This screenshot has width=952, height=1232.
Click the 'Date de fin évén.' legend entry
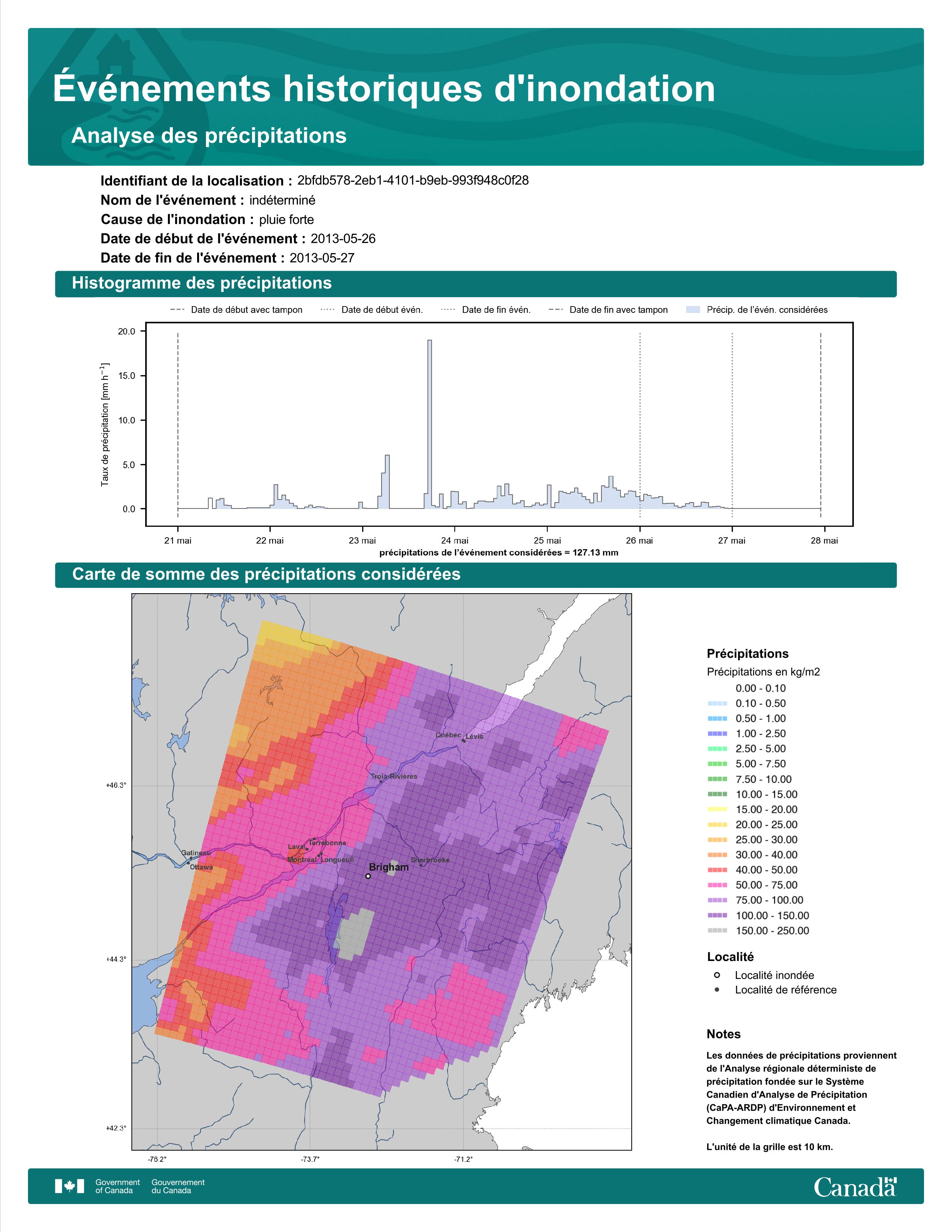[x=486, y=310]
